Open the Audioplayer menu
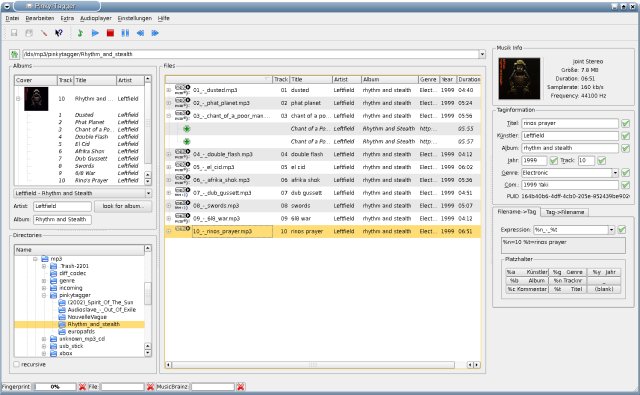This screenshot has width=640, height=395. click(x=96, y=18)
